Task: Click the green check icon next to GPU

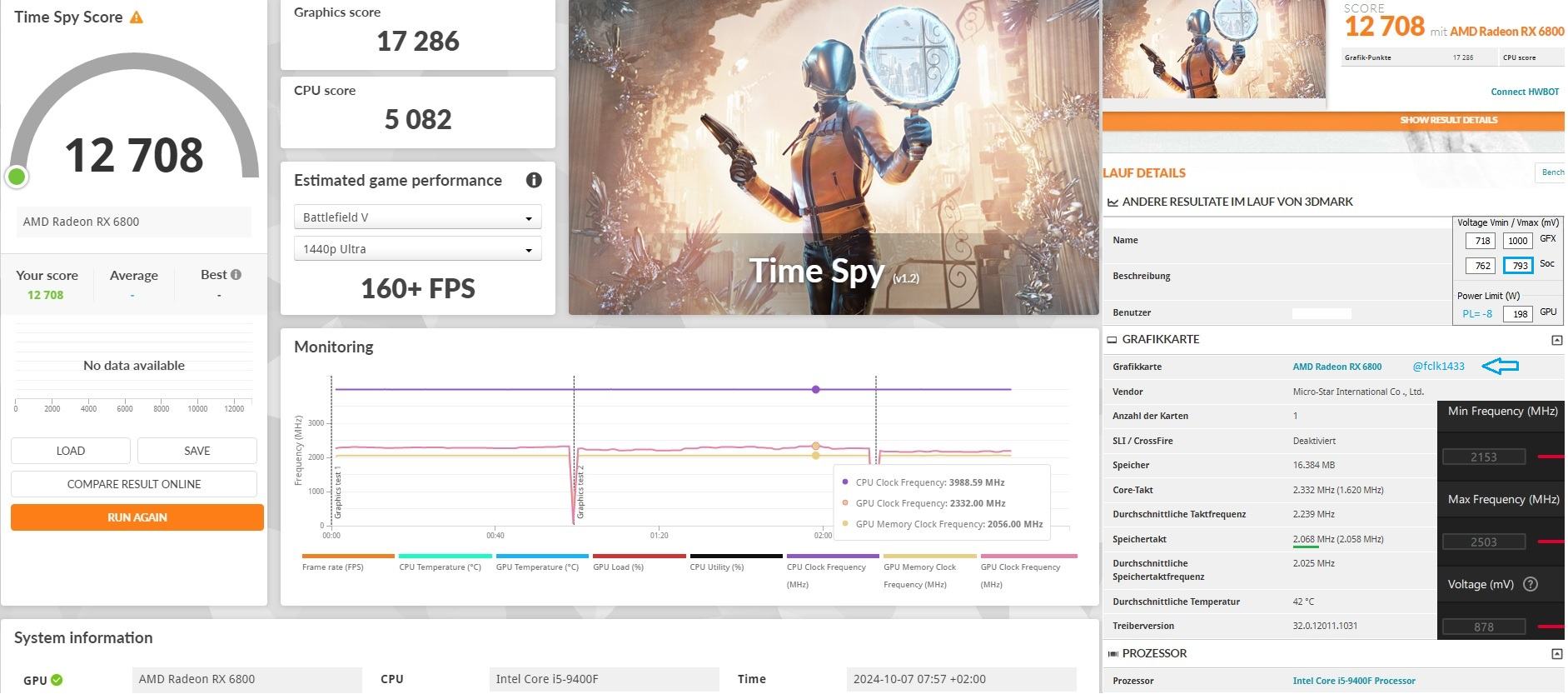Action: click(x=57, y=680)
